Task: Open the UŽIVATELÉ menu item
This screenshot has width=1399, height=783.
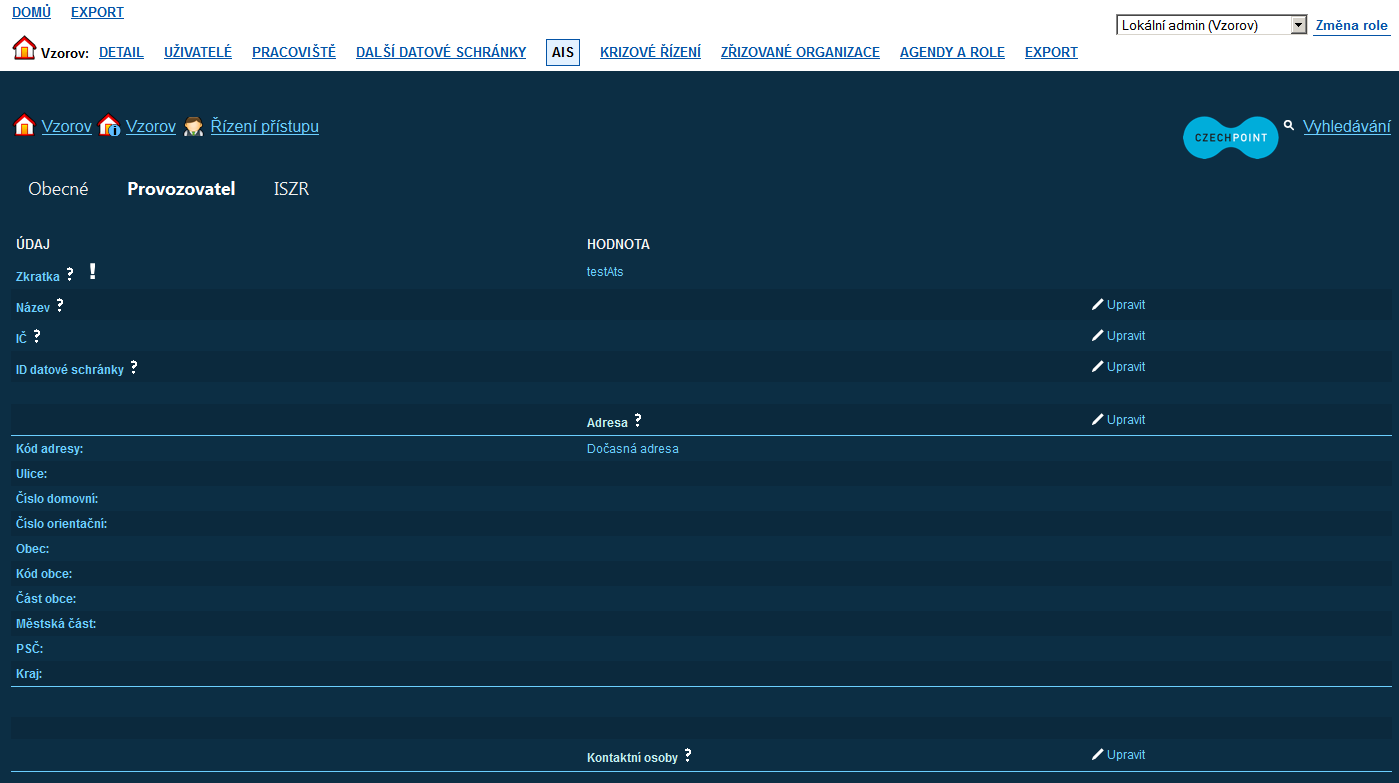Action: (198, 52)
